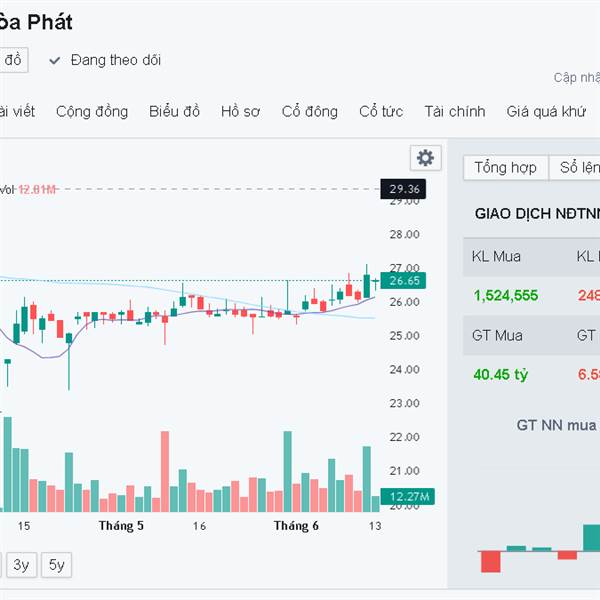The image size is (600, 600).
Task: Click the 29.36 price label on axis
Action: click(403, 189)
